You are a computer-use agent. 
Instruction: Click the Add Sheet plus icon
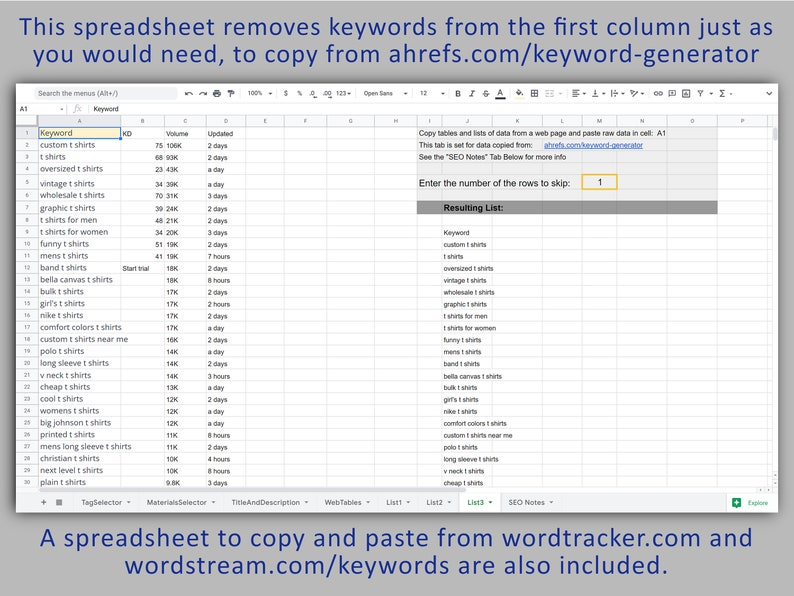pos(44,502)
